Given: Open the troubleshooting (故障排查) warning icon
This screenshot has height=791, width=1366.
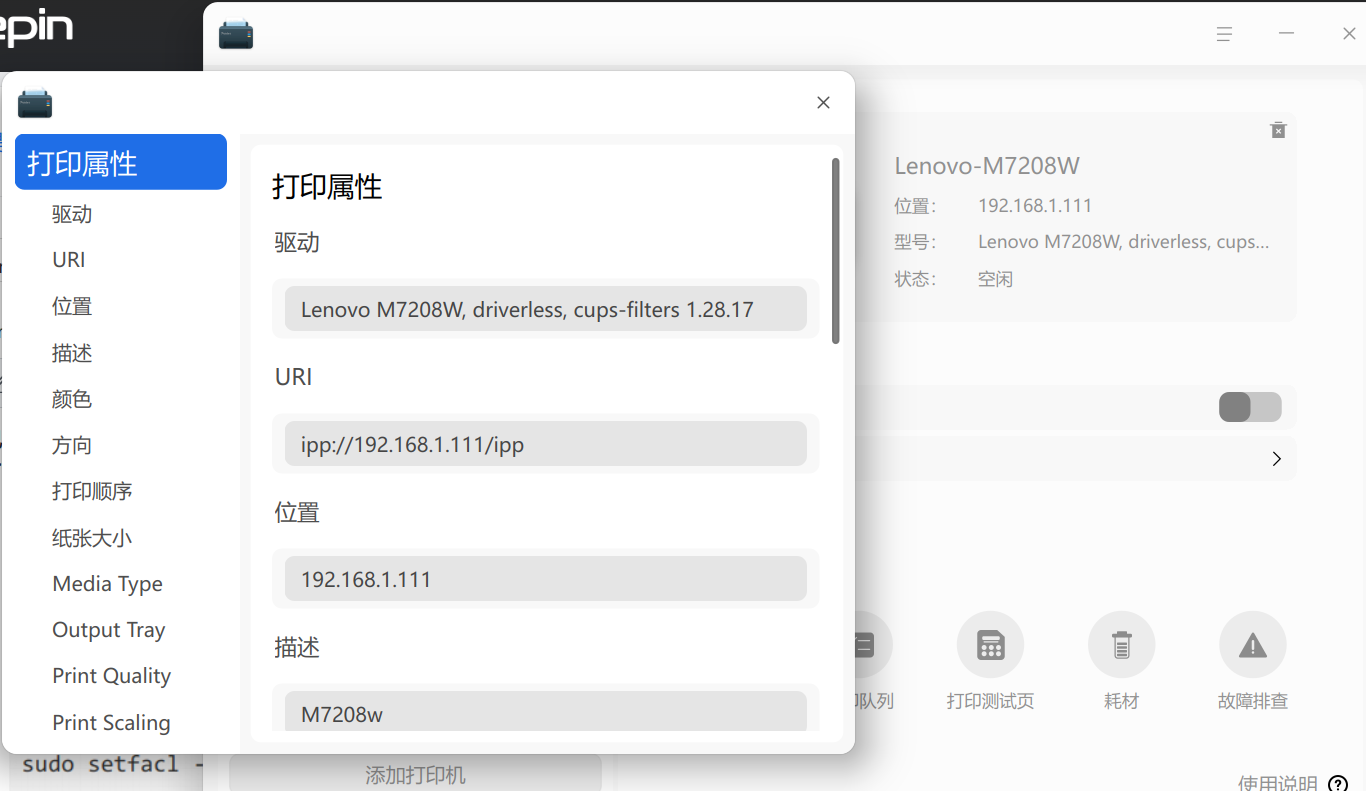Looking at the screenshot, I should [1252, 645].
